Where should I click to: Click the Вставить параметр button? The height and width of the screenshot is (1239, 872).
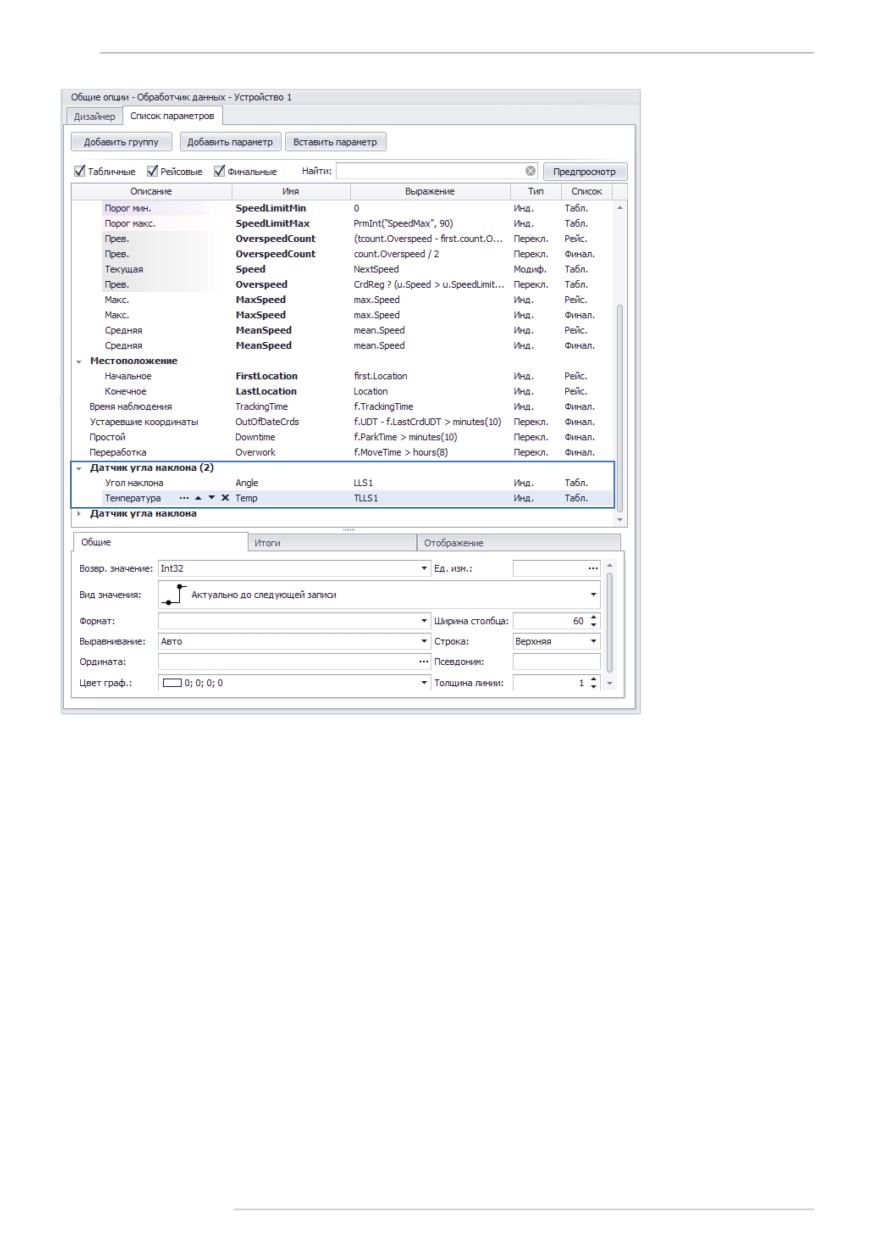pos(335,142)
